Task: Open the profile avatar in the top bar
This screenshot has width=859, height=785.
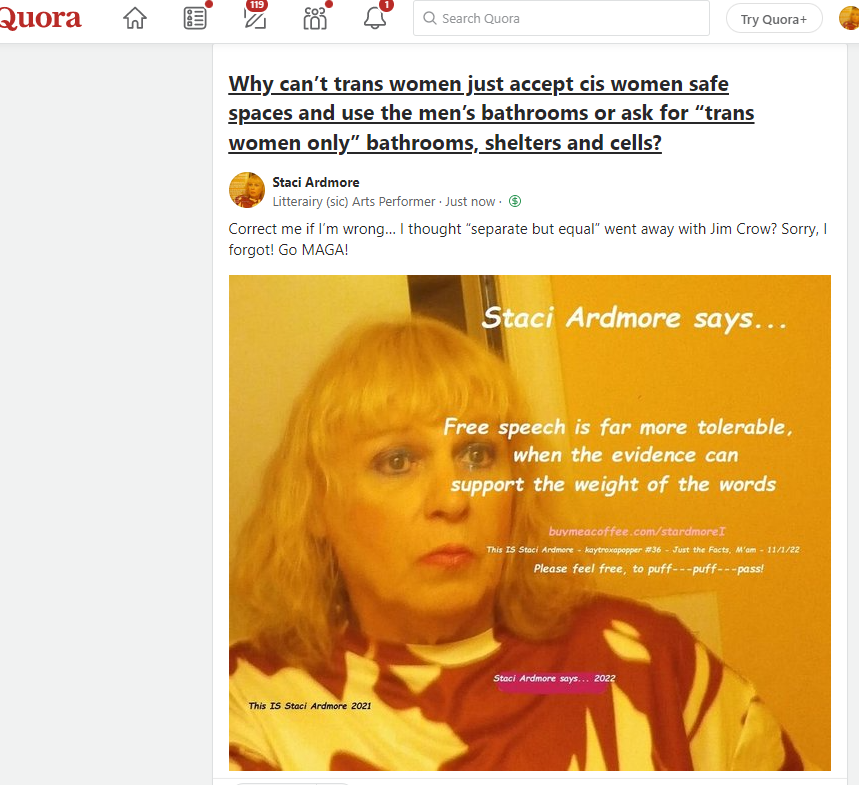Action: click(849, 18)
